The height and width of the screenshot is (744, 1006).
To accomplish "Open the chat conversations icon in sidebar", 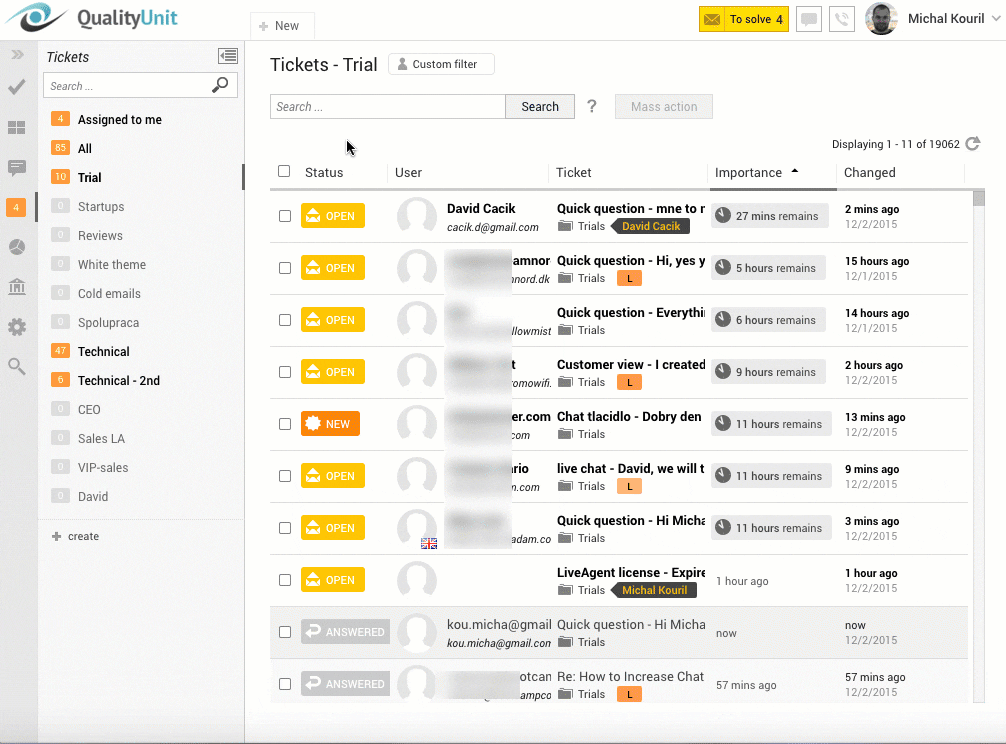I will pos(15,168).
